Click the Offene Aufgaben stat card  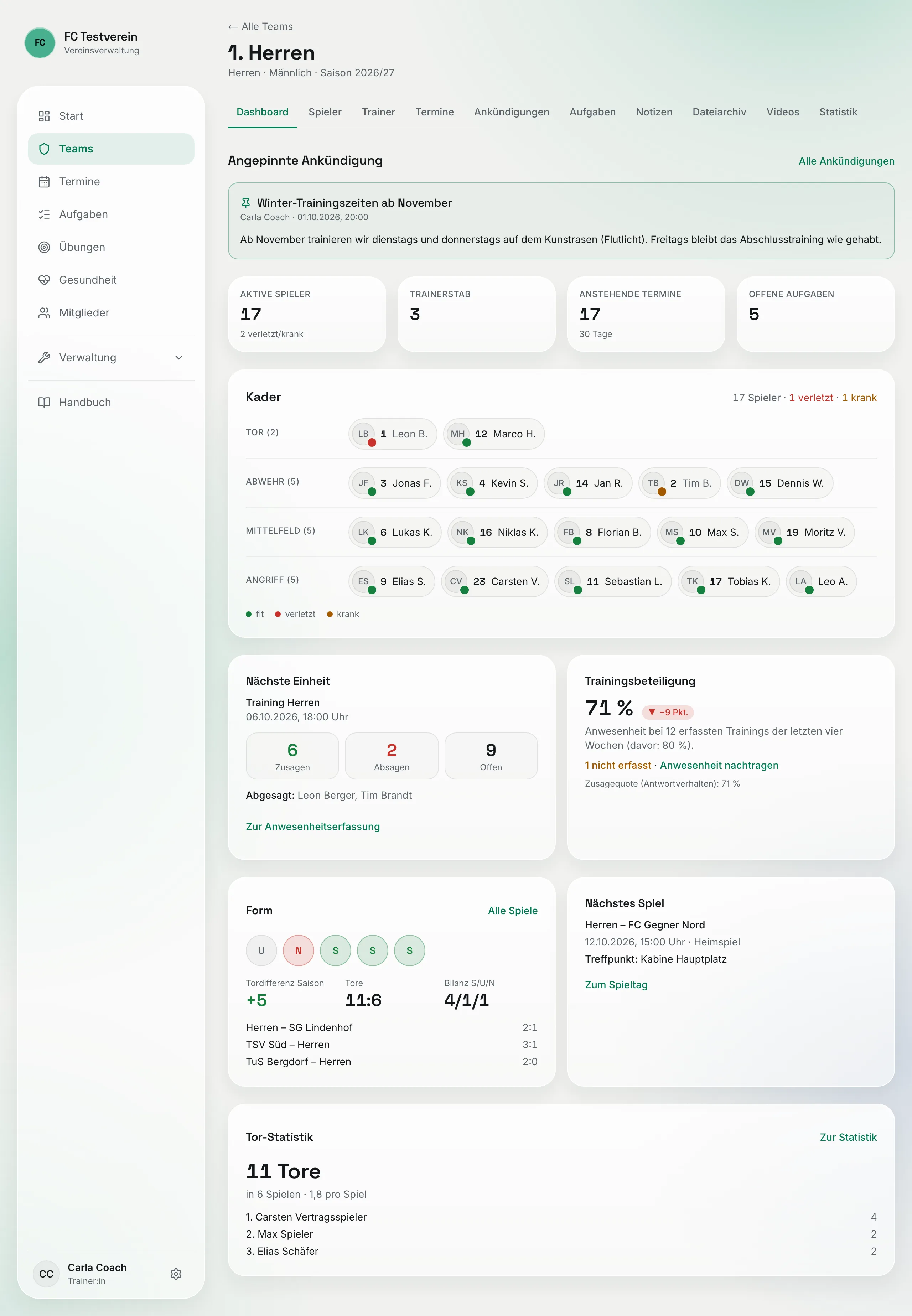(815, 314)
